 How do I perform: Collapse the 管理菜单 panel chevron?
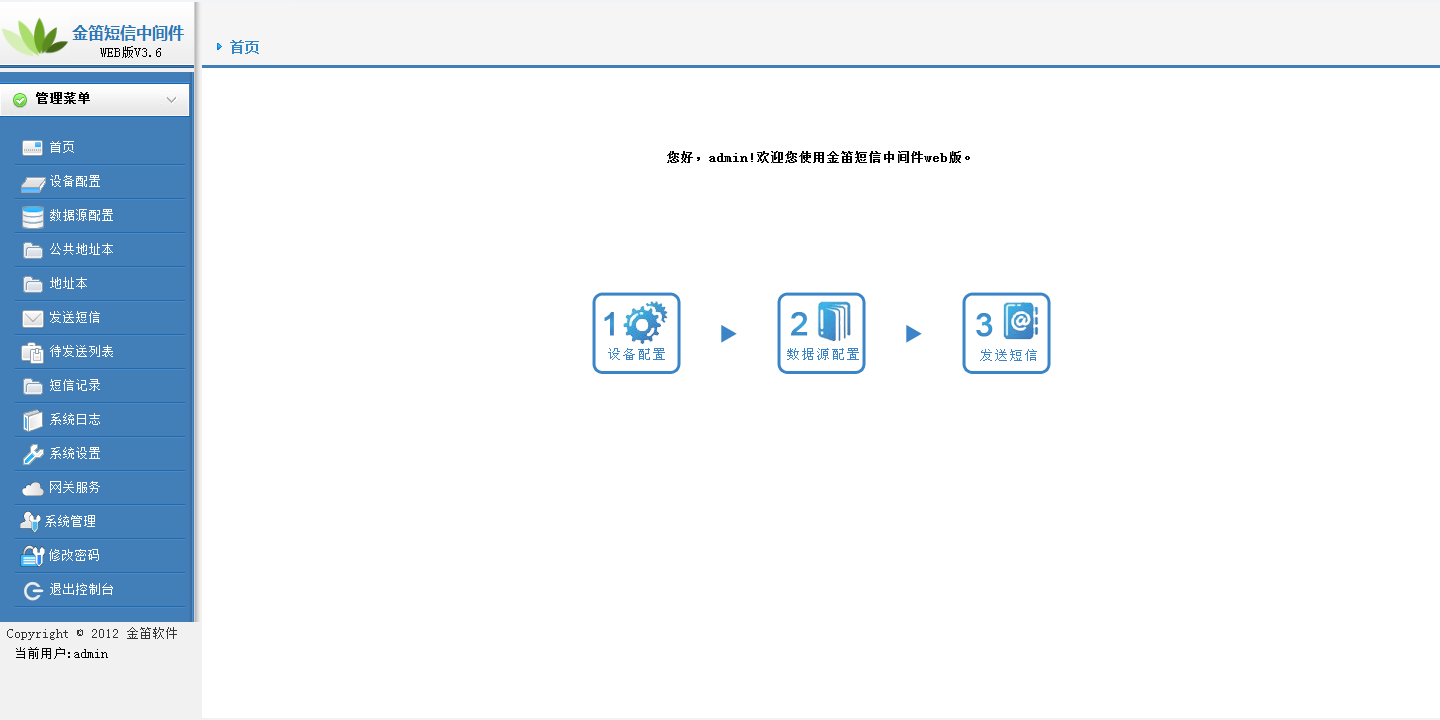pyautogui.click(x=172, y=99)
